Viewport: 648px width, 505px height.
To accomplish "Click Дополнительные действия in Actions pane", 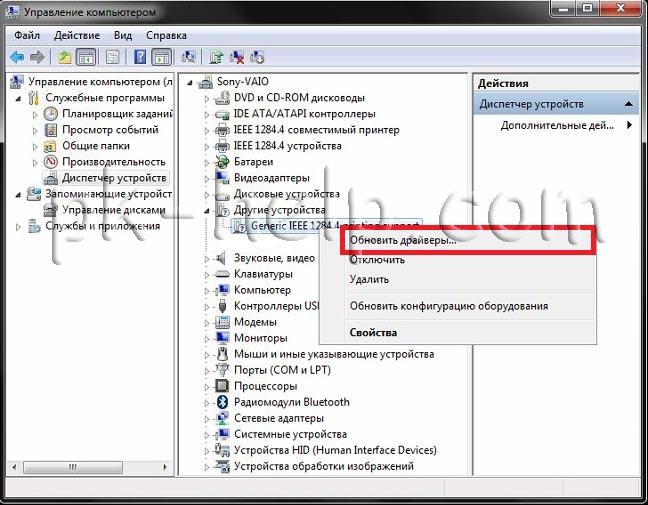I will click(x=557, y=125).
